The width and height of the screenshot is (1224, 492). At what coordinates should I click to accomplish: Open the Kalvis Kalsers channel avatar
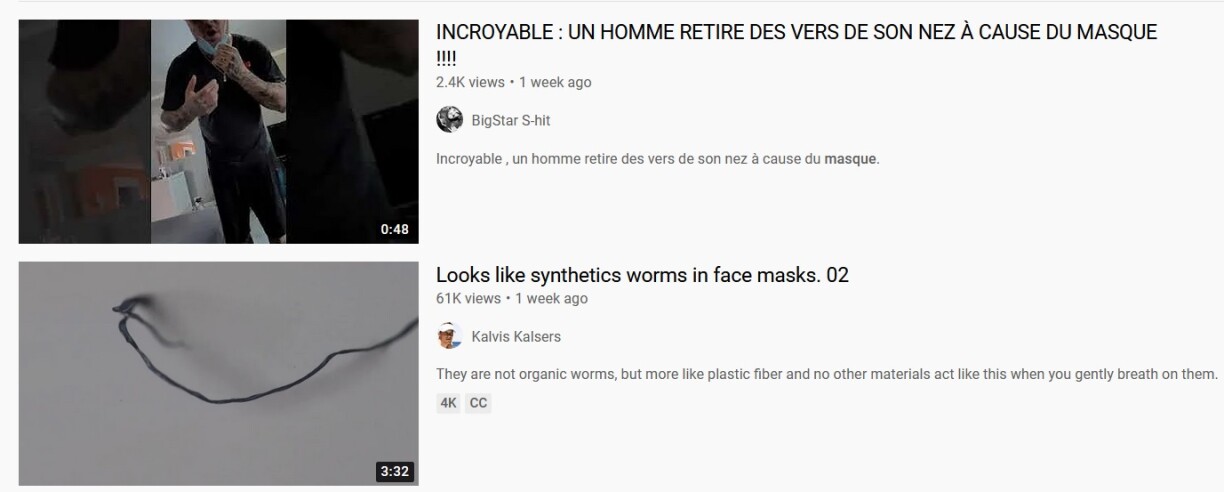point(449,337)
